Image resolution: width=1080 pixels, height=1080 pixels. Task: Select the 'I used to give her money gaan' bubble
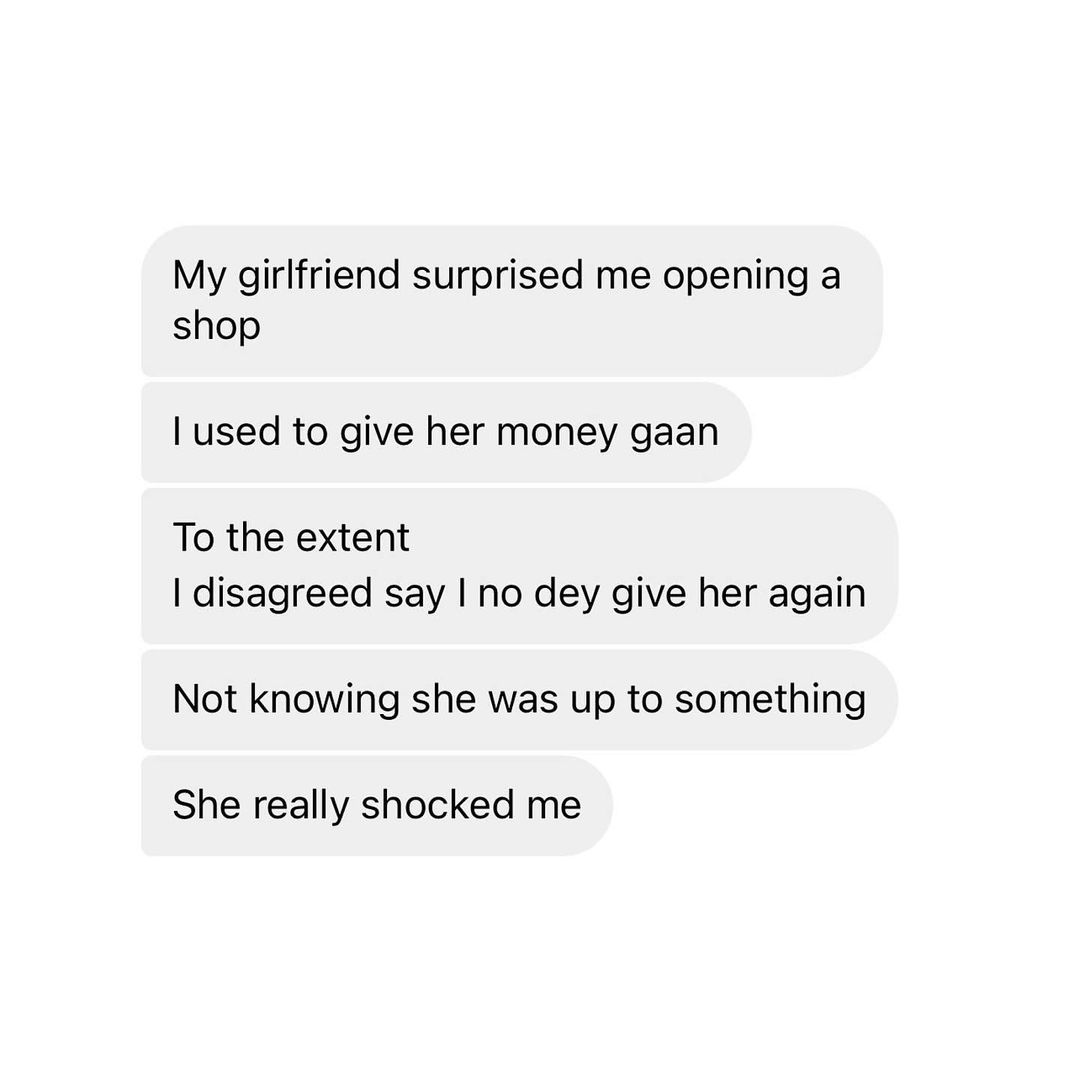(x=446, y=433)
